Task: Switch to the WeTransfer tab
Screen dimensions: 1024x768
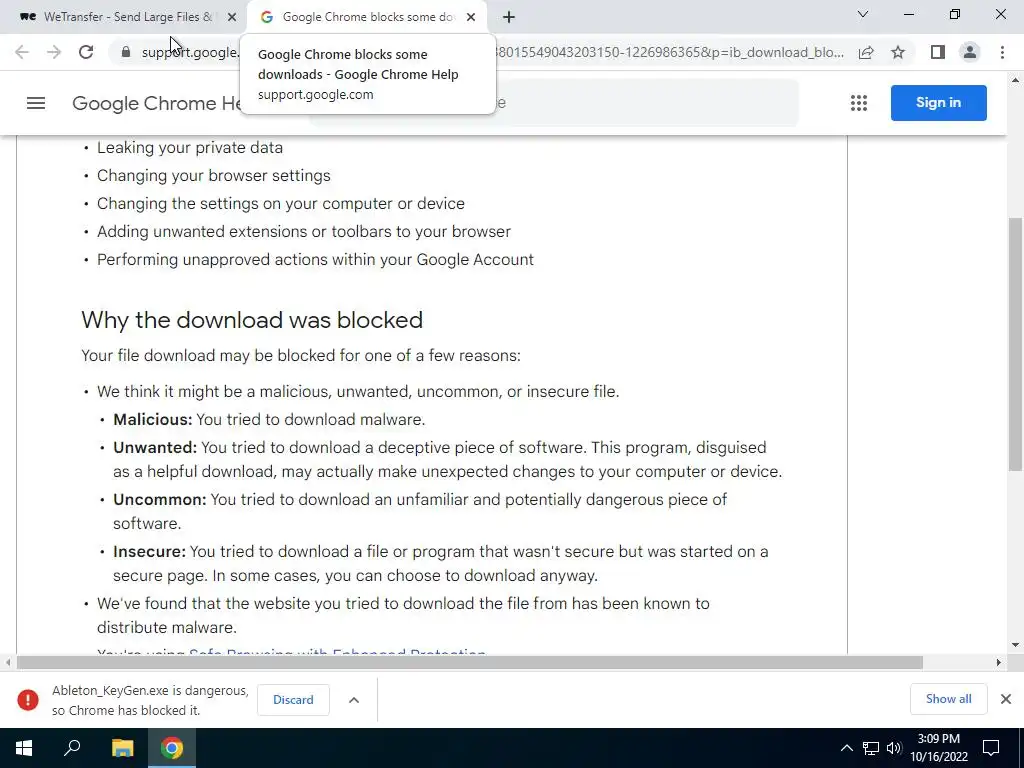Action: pos(124,17)
